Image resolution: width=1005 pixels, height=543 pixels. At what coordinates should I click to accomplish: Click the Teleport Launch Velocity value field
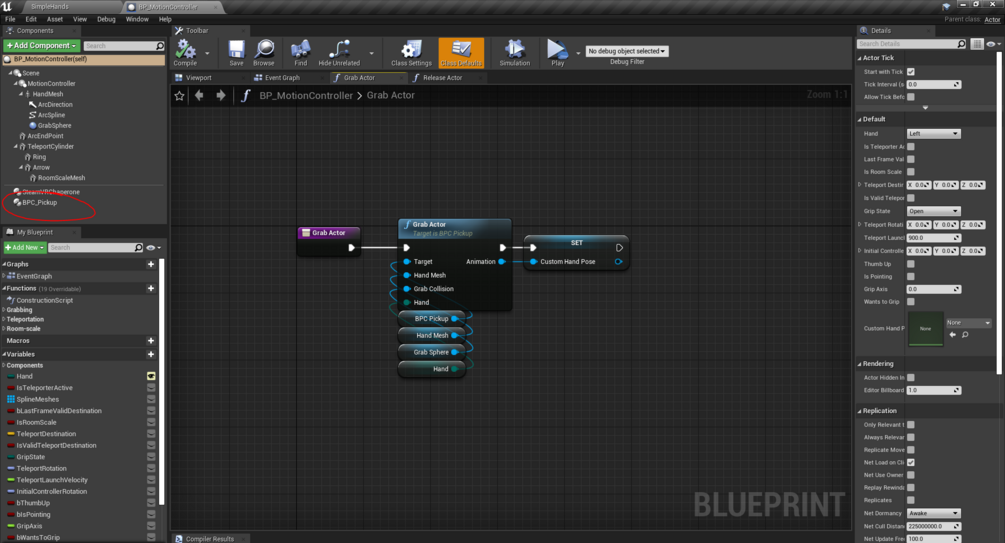[x=934, y=238]
